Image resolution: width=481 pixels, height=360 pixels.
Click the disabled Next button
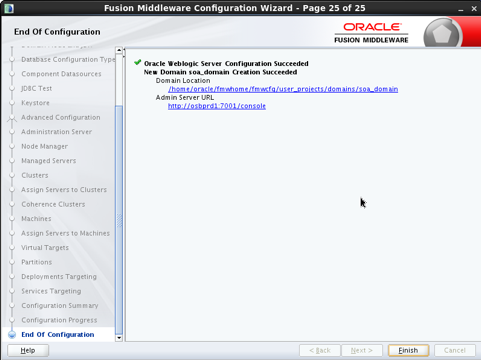pyautogui.click(x=362, y=350)
